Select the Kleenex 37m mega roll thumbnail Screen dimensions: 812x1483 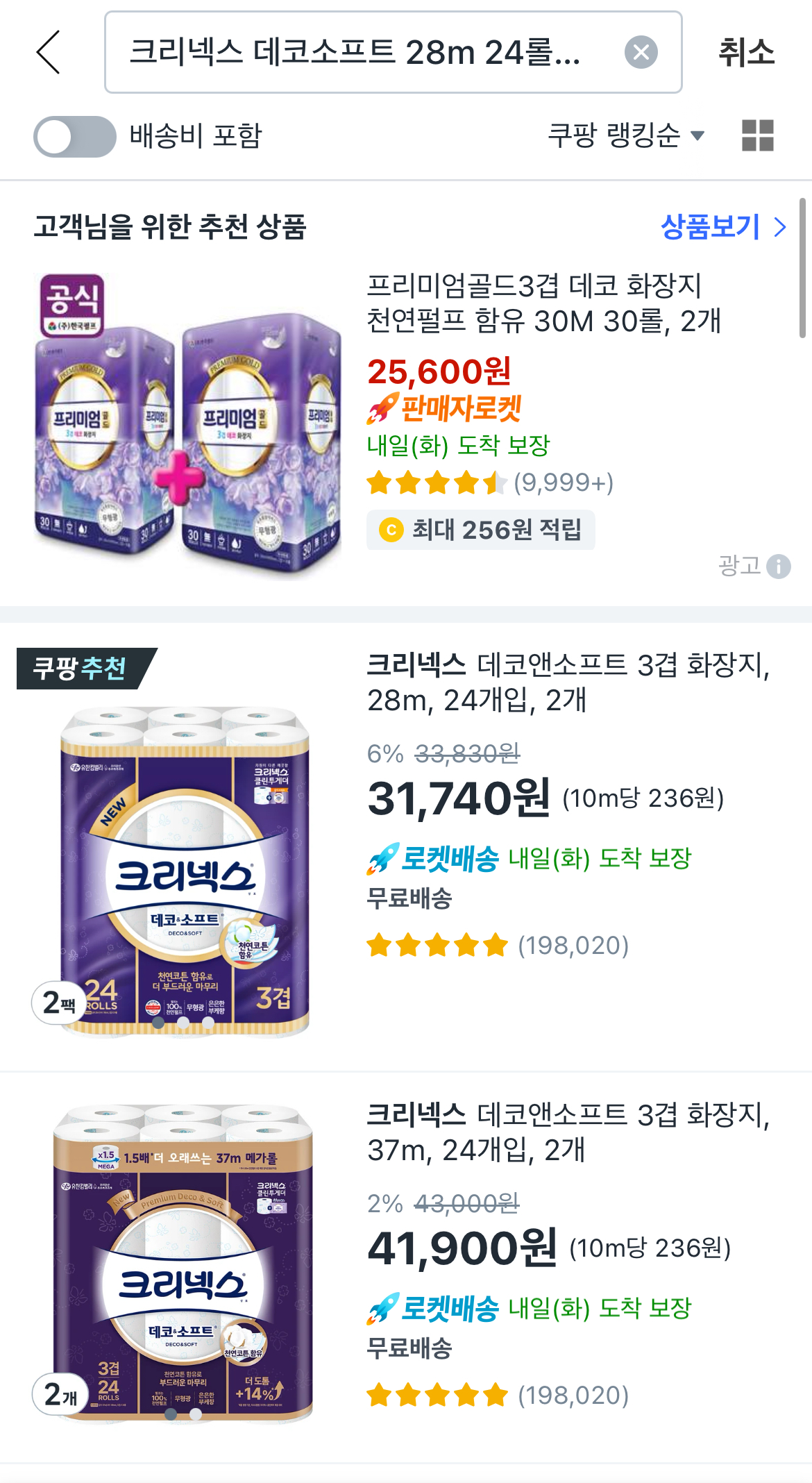[x=183, y=1264]
